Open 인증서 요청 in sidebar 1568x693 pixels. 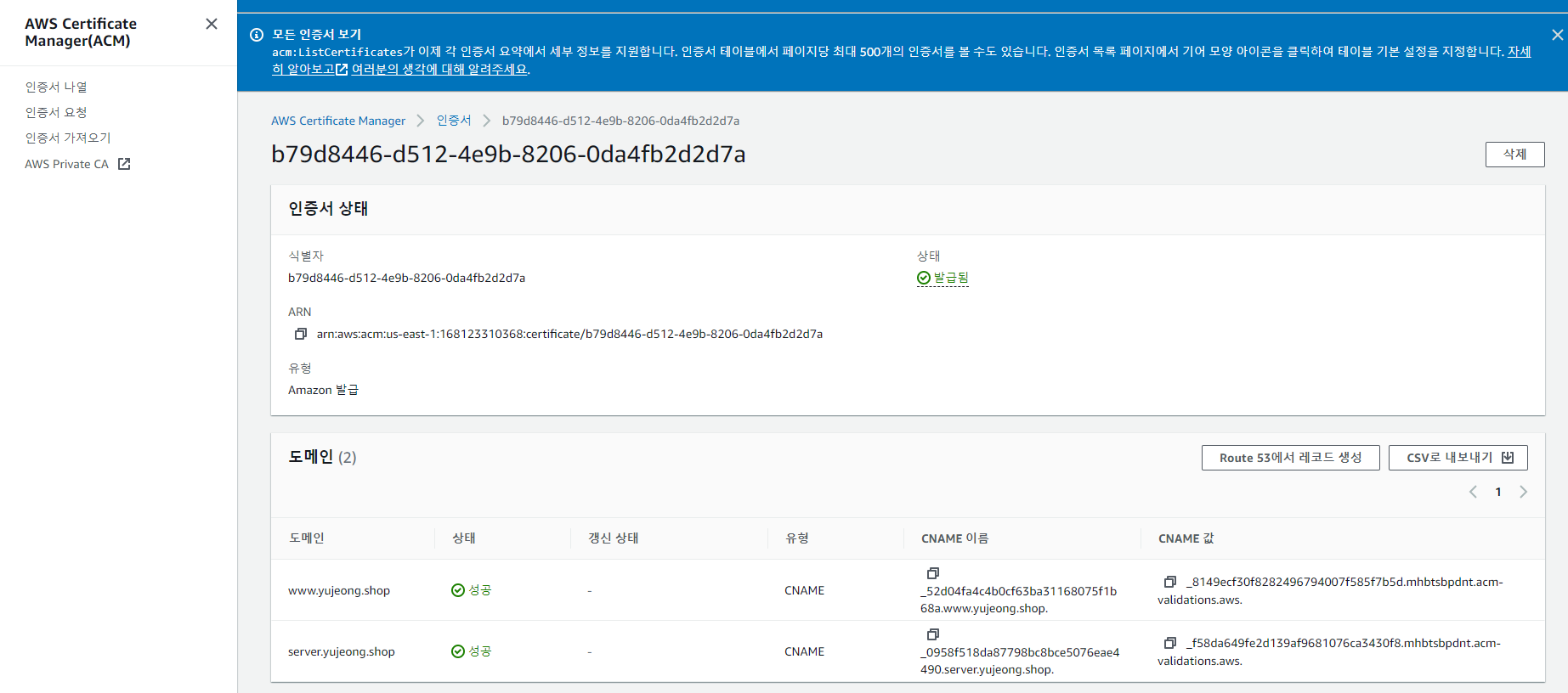[56, 112]
